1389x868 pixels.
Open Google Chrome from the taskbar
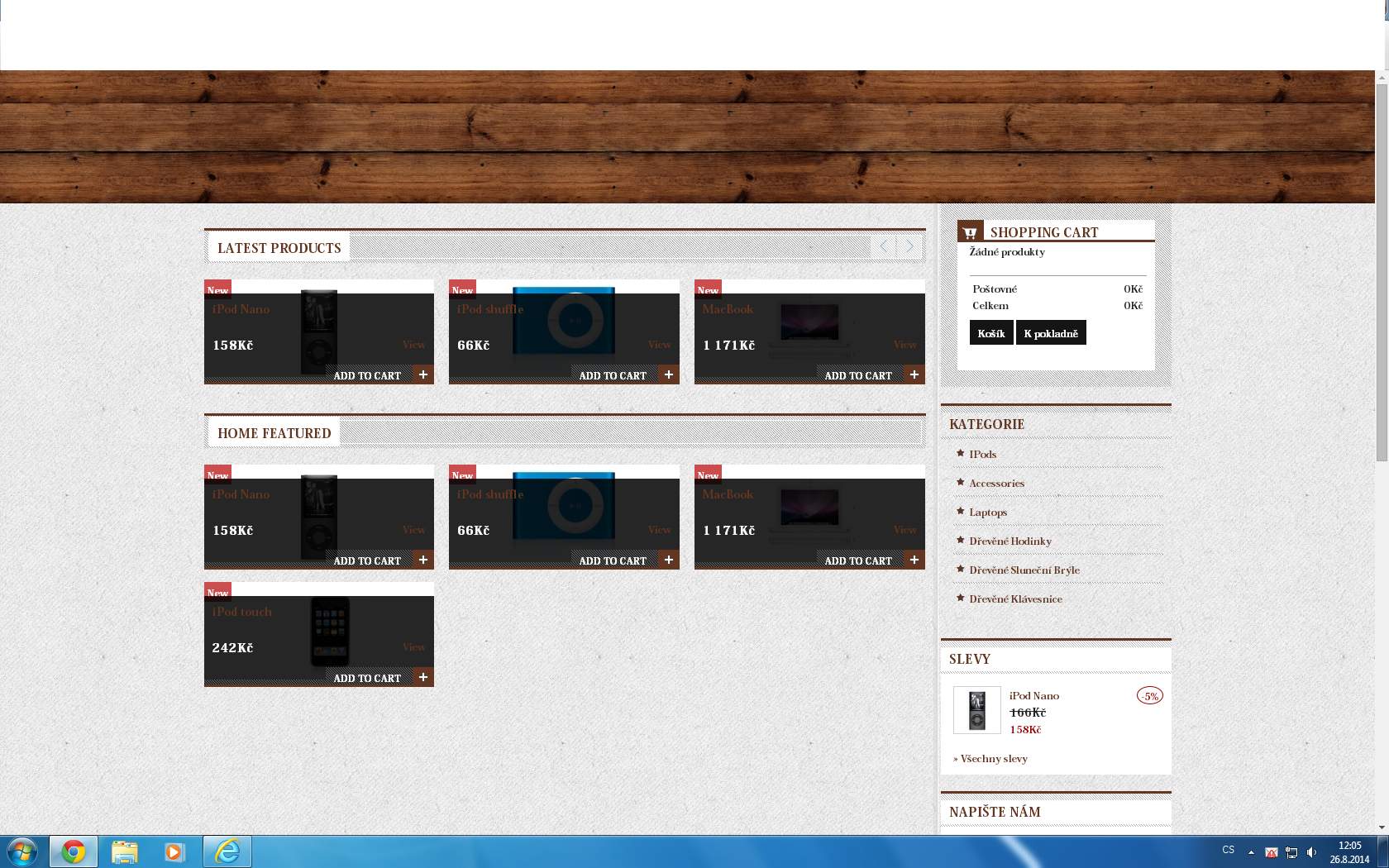(x=74, y=851)
